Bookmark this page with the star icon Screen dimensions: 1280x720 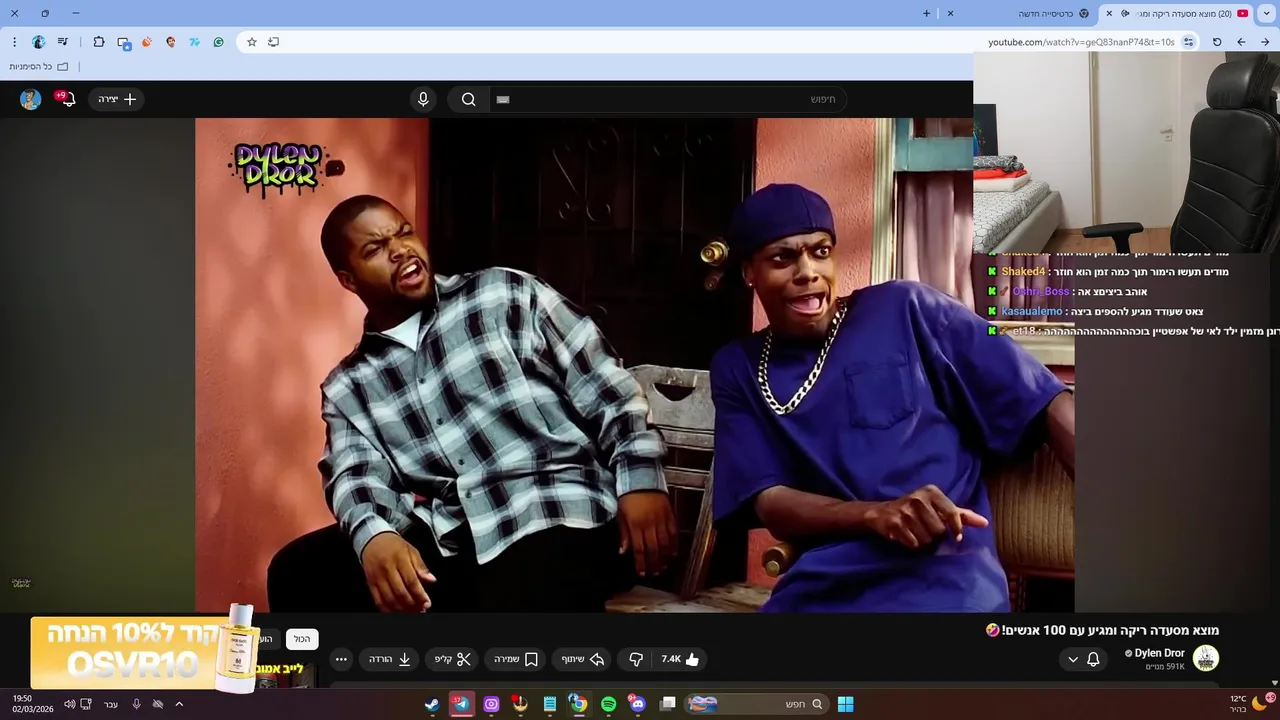coord(252,42)
